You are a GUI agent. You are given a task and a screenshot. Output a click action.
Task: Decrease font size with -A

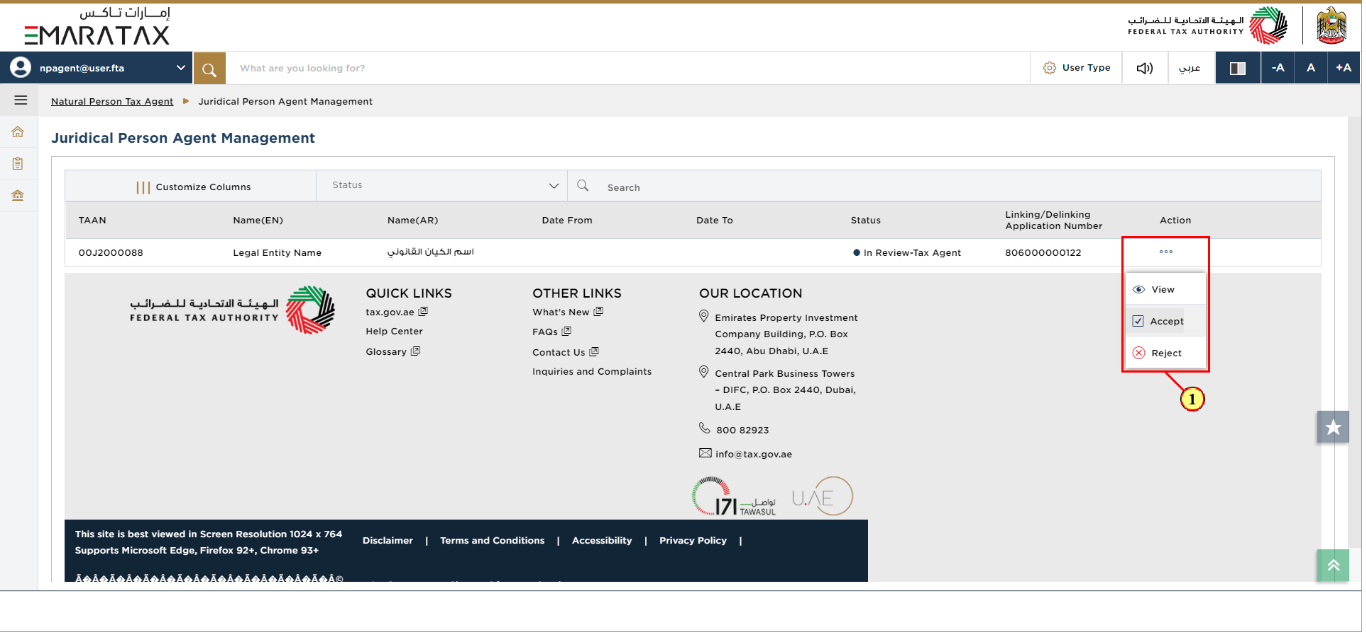tap(1278, 68)
